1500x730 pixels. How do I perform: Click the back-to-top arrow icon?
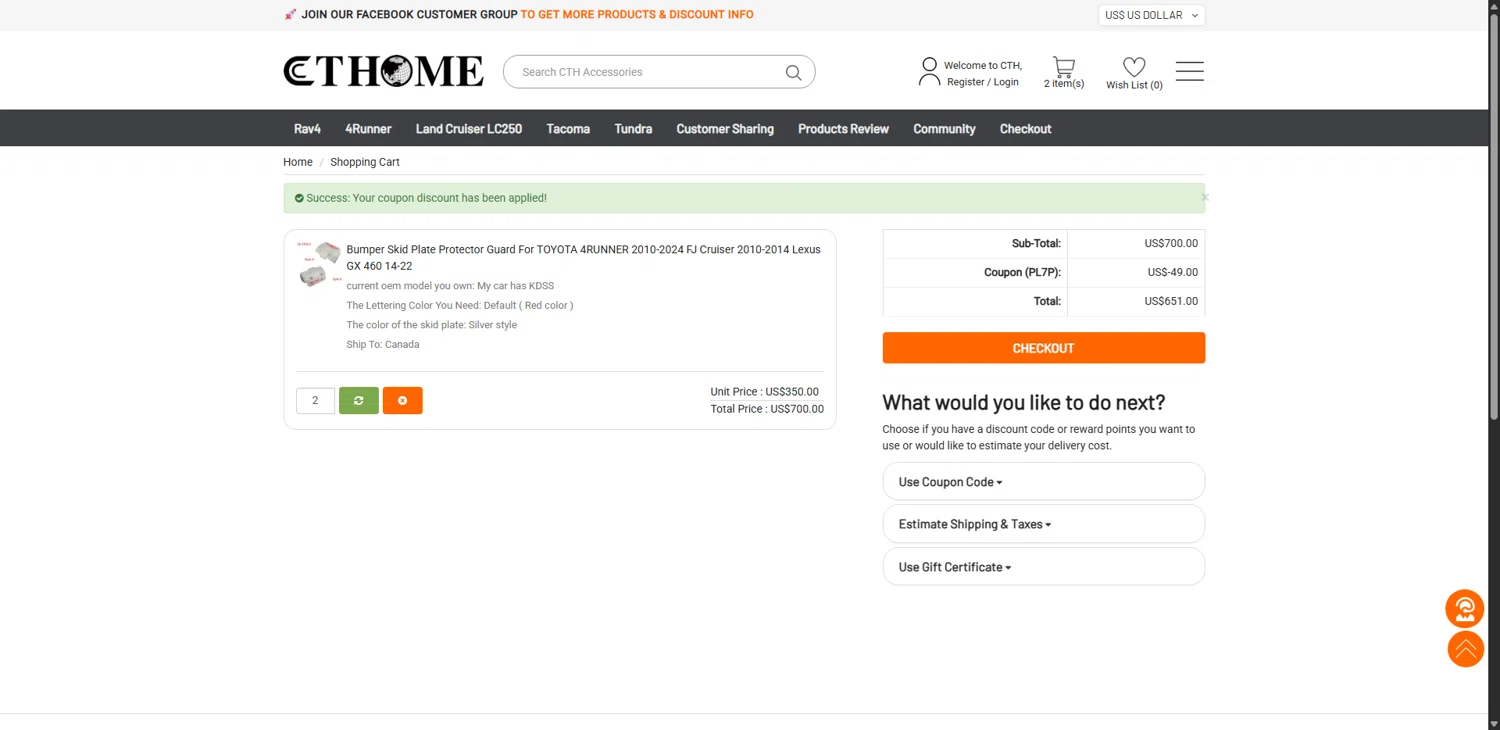point(1466,649)
